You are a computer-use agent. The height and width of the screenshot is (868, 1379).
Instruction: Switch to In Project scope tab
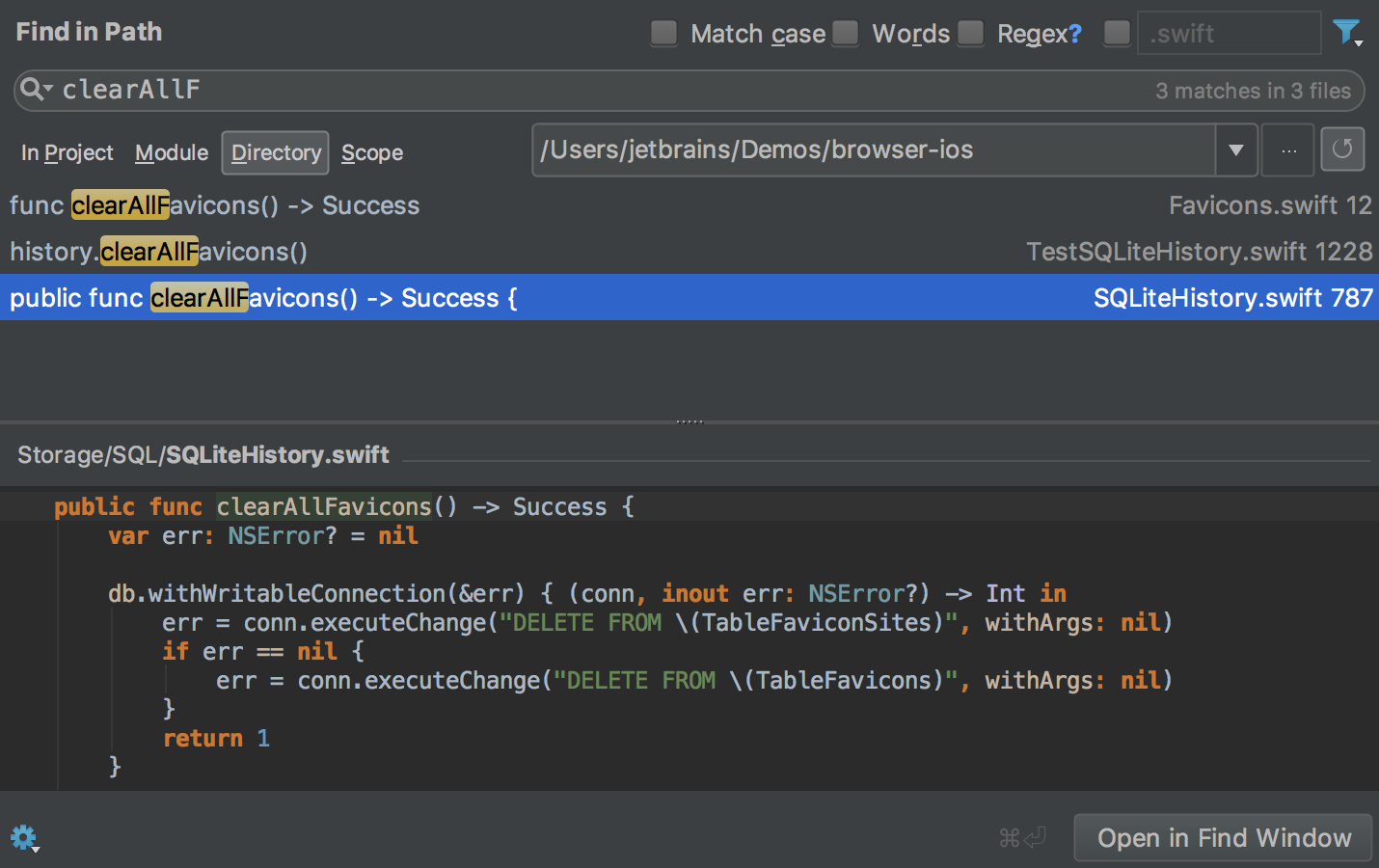click(x=67, y=153)
